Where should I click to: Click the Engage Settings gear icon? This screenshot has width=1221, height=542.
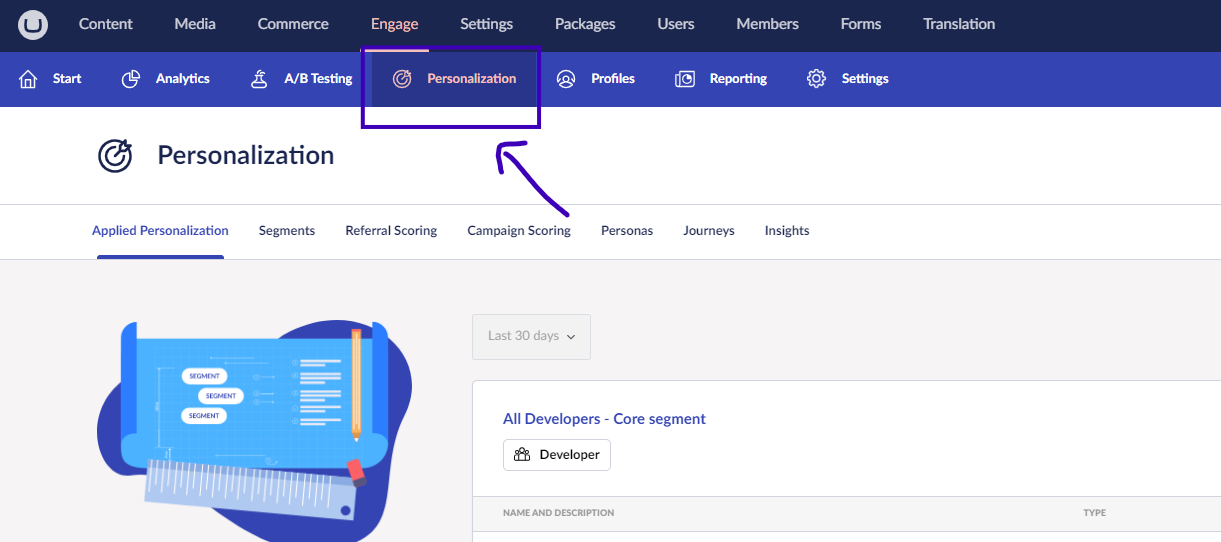pyautogui.click(x=816, y=79)
